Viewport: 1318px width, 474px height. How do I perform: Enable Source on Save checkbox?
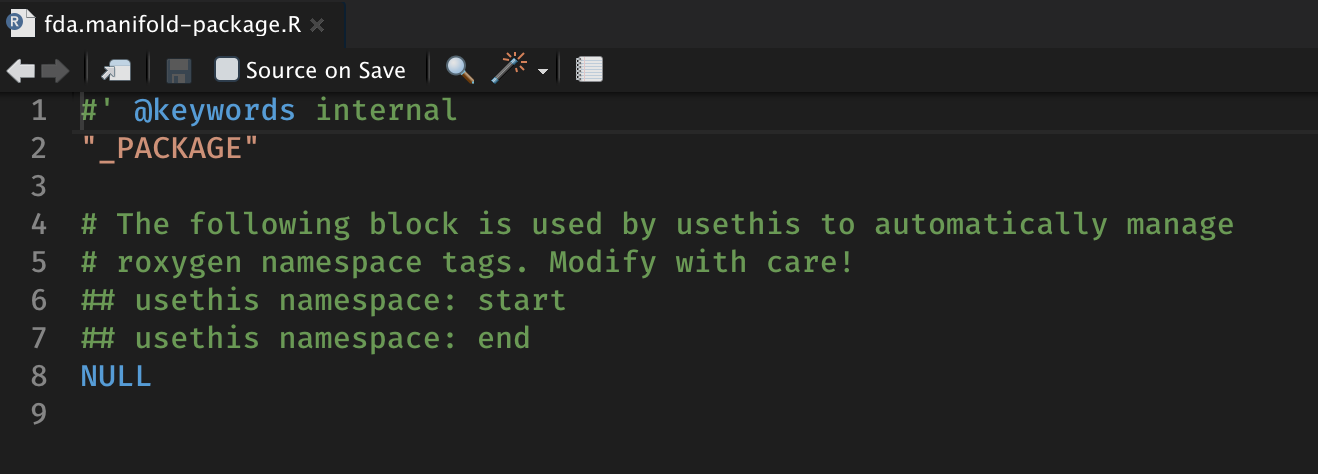(x=227, y=70)
